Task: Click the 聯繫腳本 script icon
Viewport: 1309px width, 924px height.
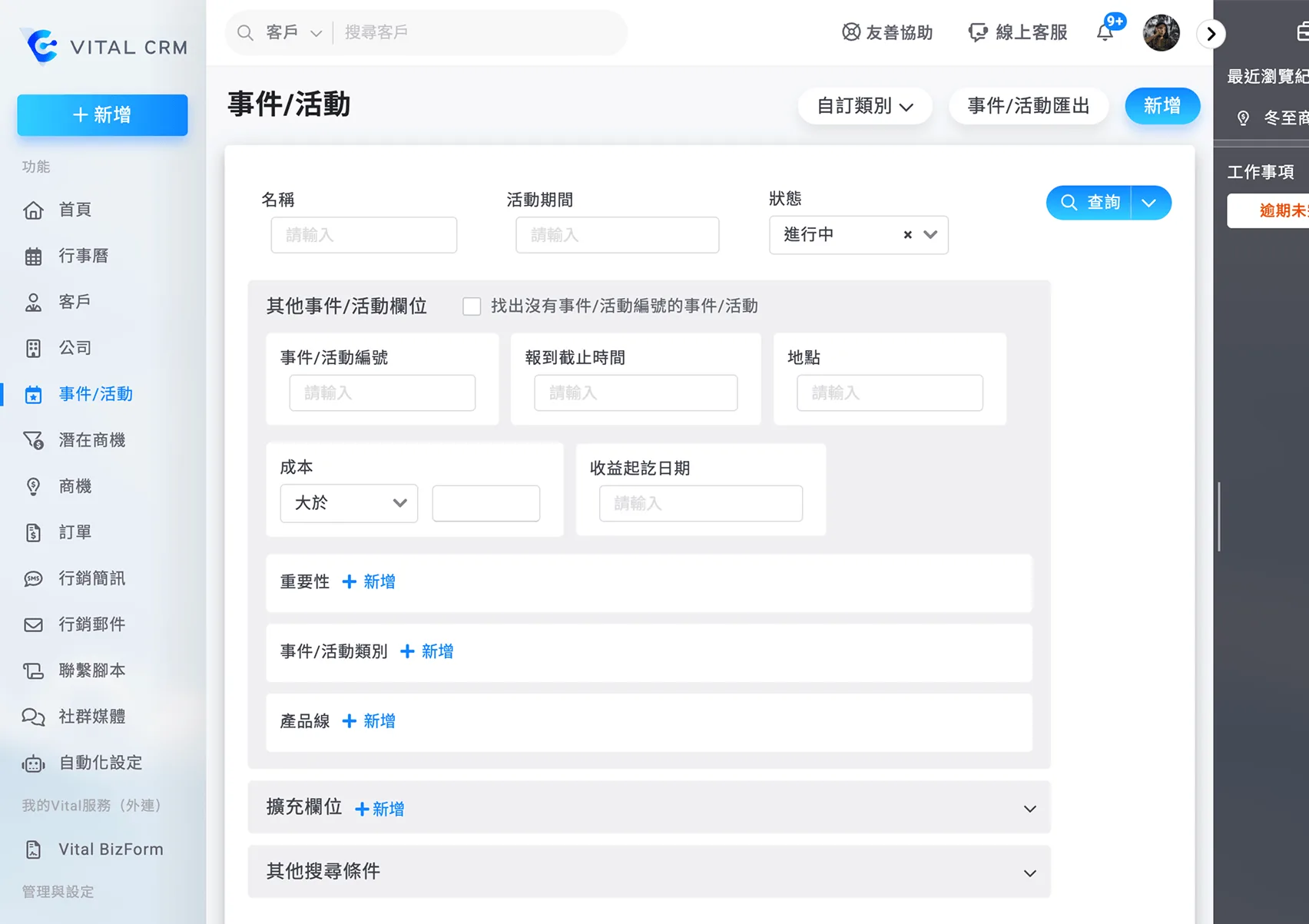Action: [x=33, y=671]
